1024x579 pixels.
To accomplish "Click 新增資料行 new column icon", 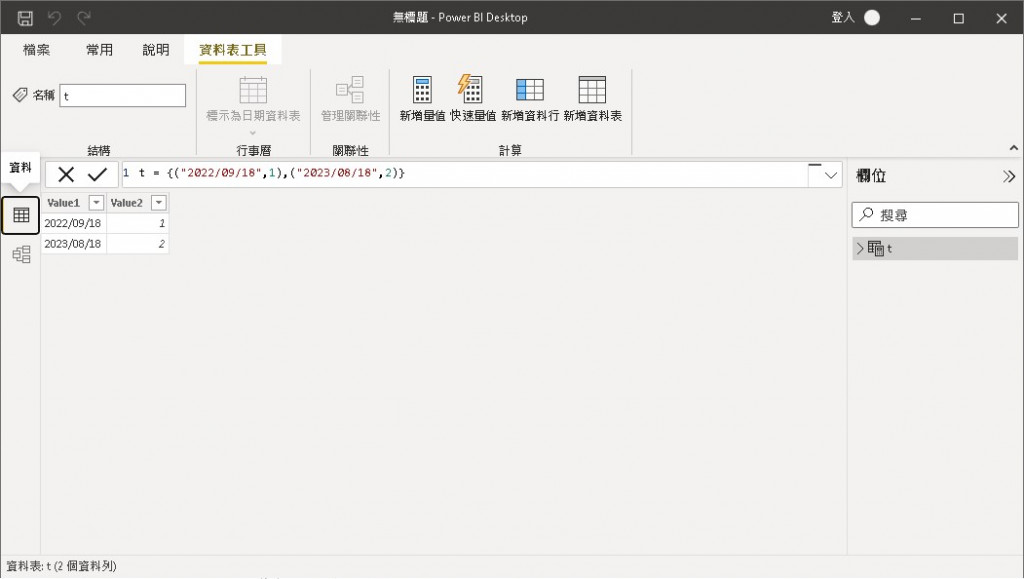I will (x=530, y=89).
